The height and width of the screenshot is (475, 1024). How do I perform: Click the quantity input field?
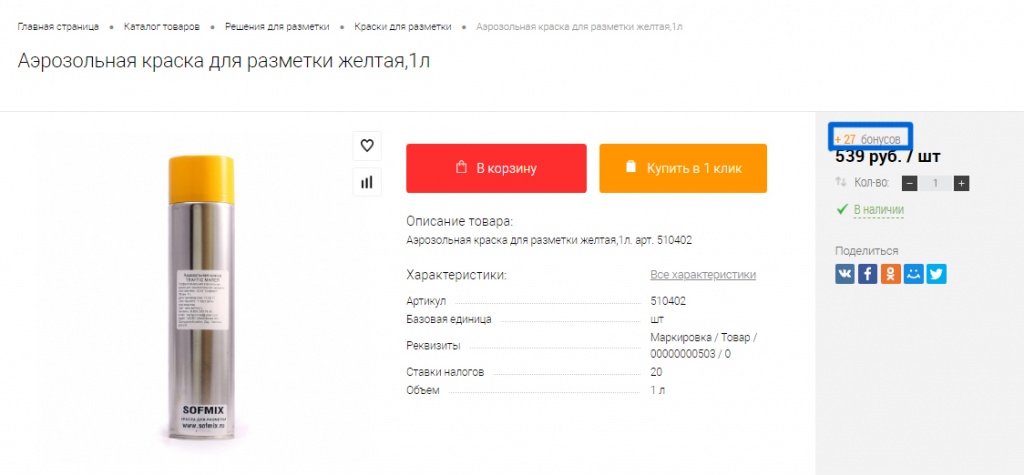click(x=935, y=184)
